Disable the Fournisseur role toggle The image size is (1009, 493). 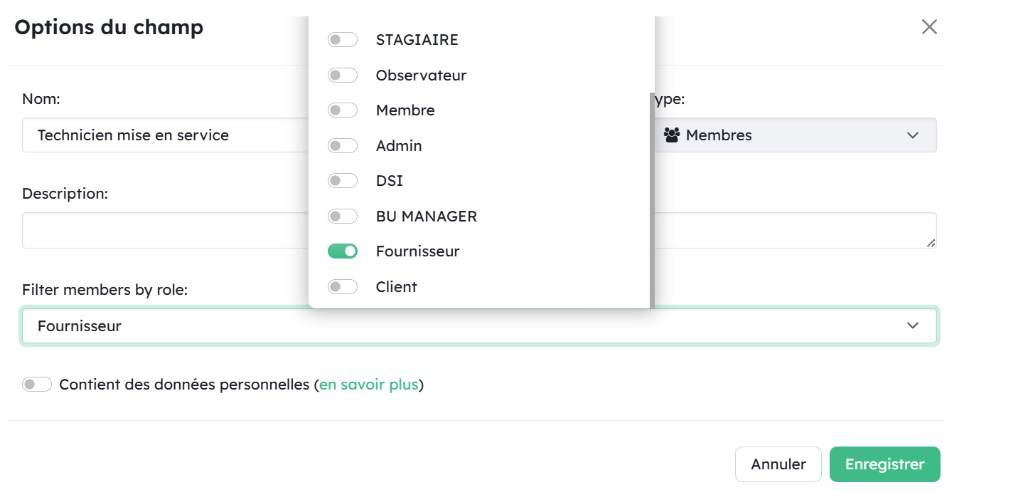(x=343, y=252)
